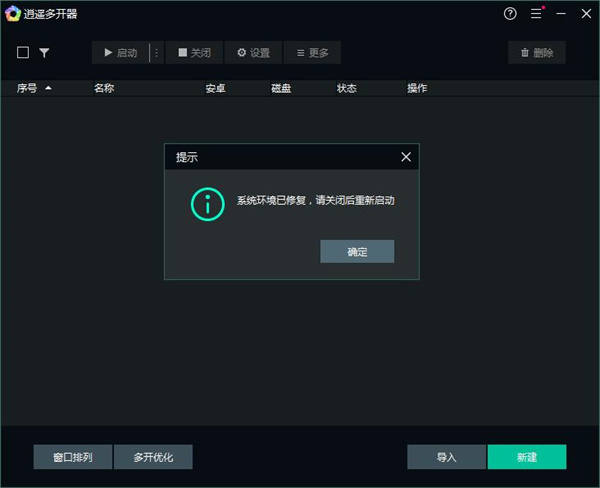Screen dimensions: 600x488
Task: Sort by 序号 column header
Action: pos(27,88)
